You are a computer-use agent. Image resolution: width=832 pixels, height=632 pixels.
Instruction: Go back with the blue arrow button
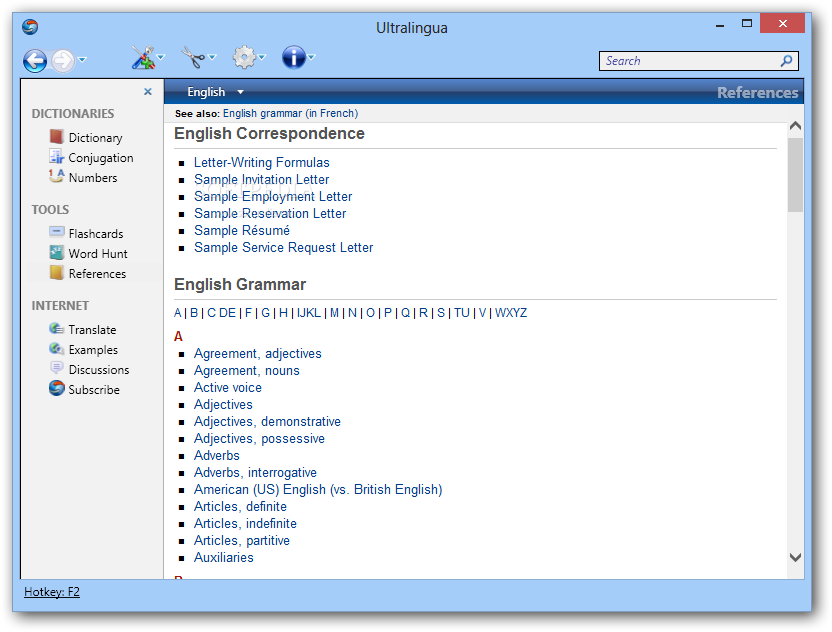35,60
